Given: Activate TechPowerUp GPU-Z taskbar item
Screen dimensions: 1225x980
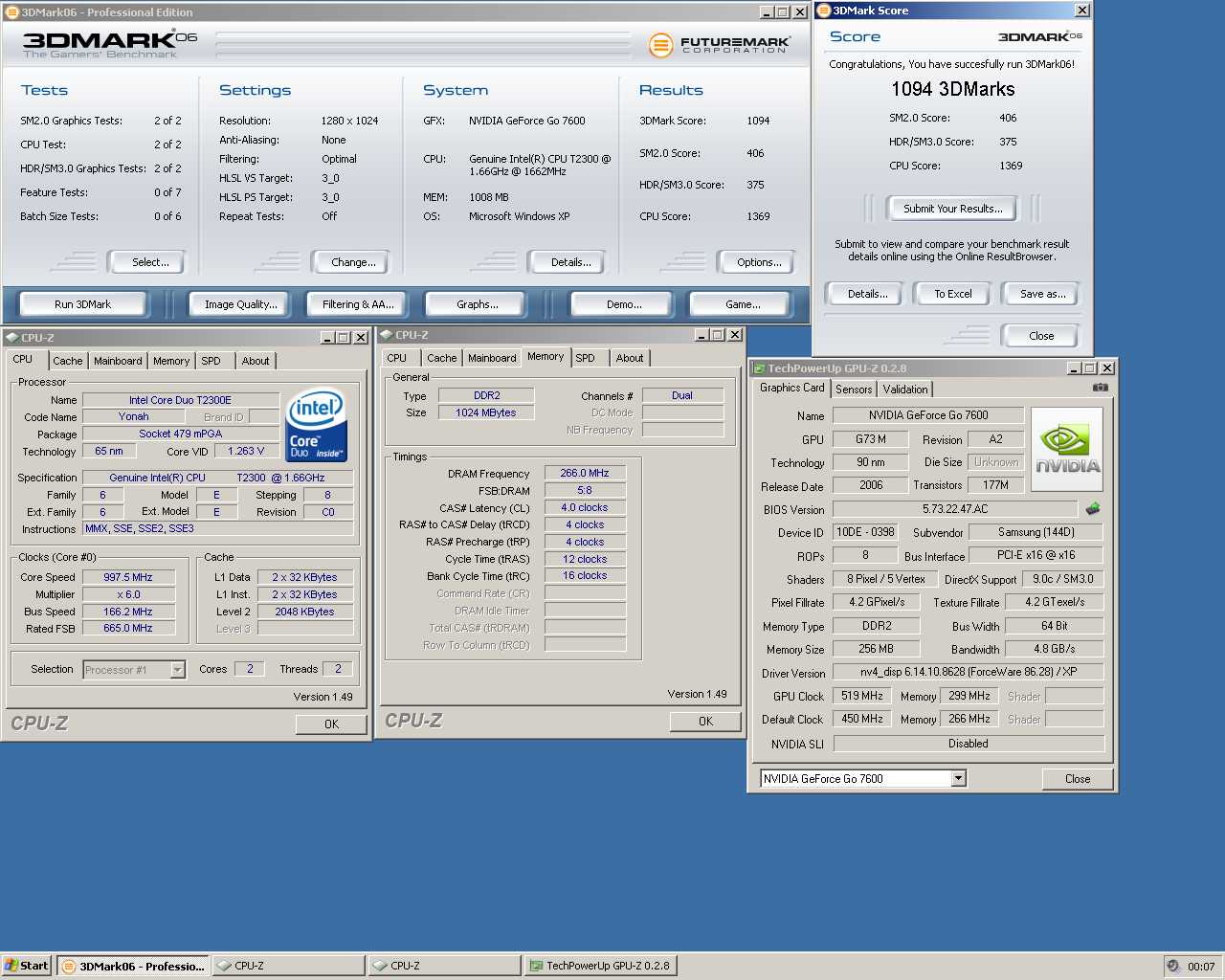Looking at the screenshot, I should pyautogui.click(x=601, y=966).
